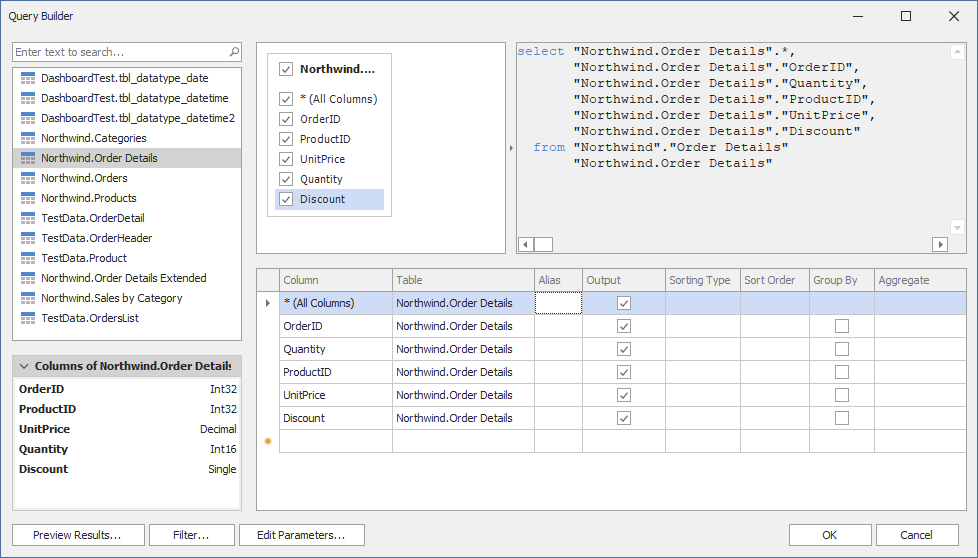
Task: Toggle Output checkbox for UnitPrice row
Action: point(624,395)
